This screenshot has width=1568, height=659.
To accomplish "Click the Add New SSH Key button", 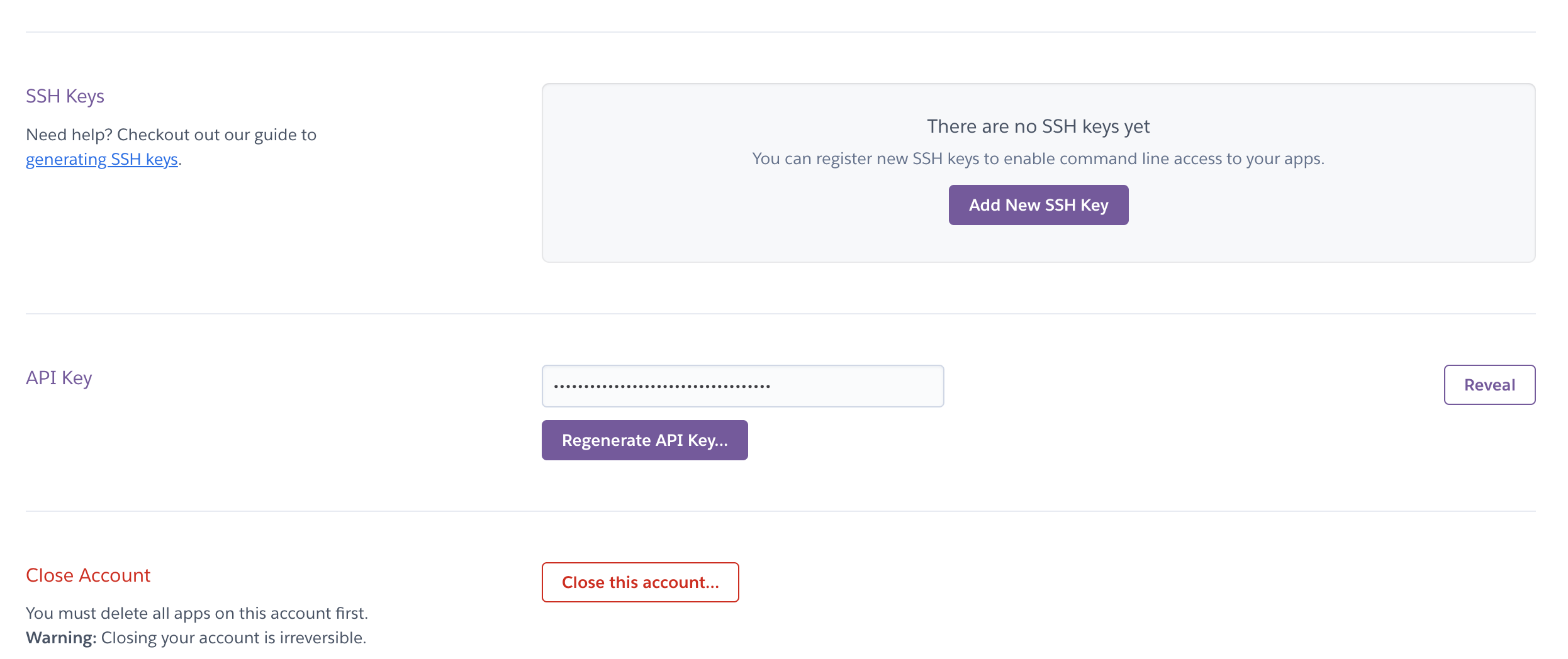I will point(1038,204).
